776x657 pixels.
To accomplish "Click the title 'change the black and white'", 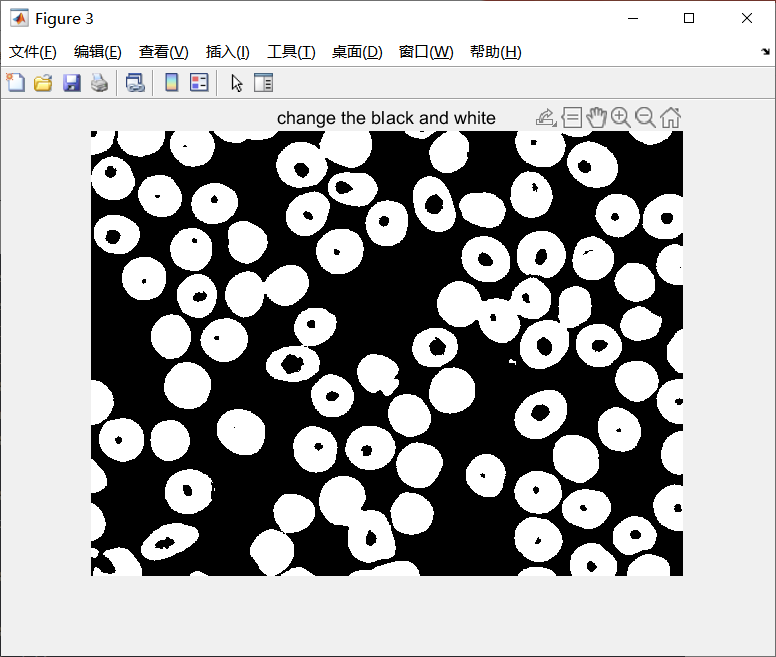I will pos(386,118).
